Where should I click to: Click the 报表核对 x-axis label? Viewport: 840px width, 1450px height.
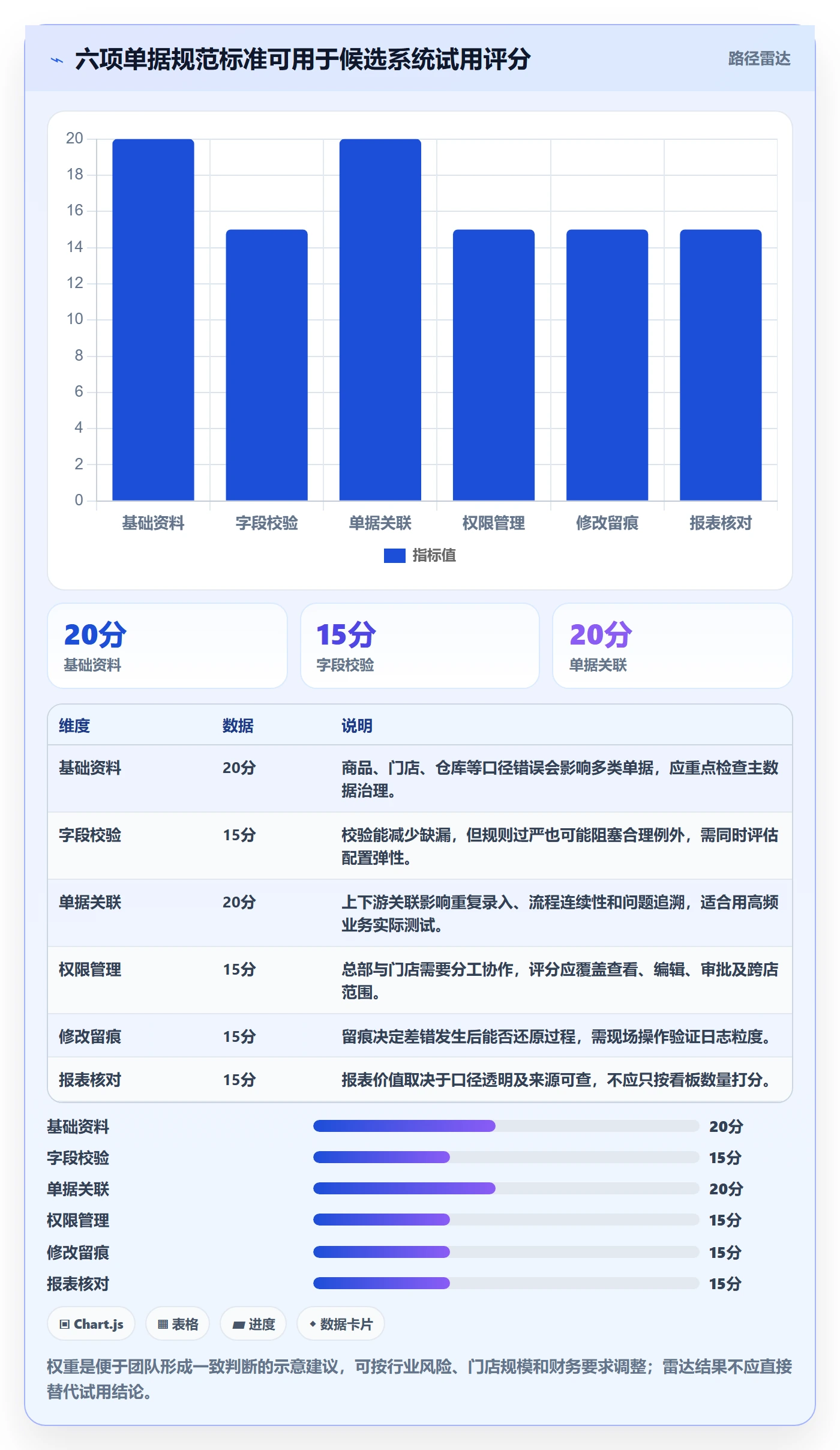(720, 523)
